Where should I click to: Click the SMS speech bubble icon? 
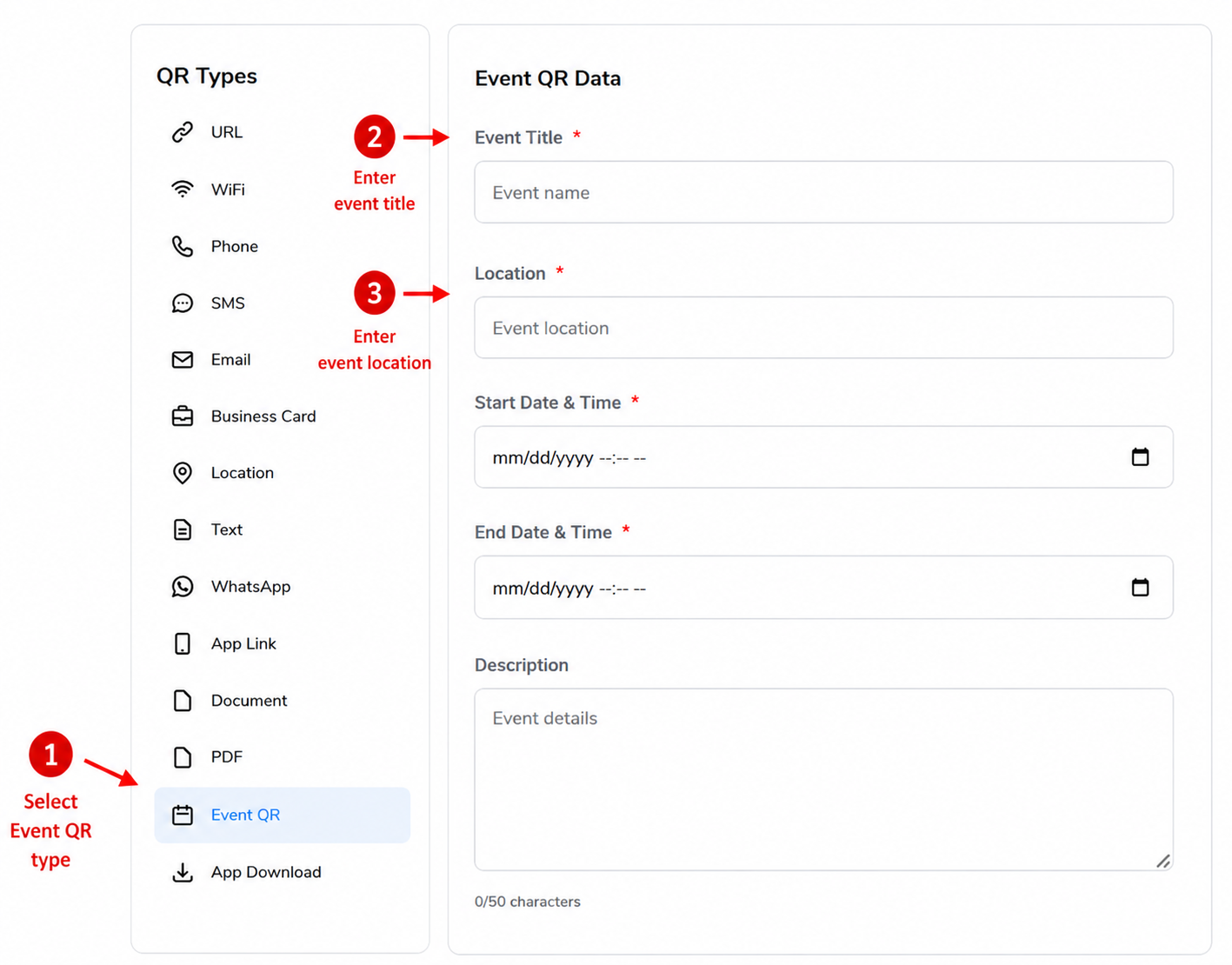pos(183,303)
